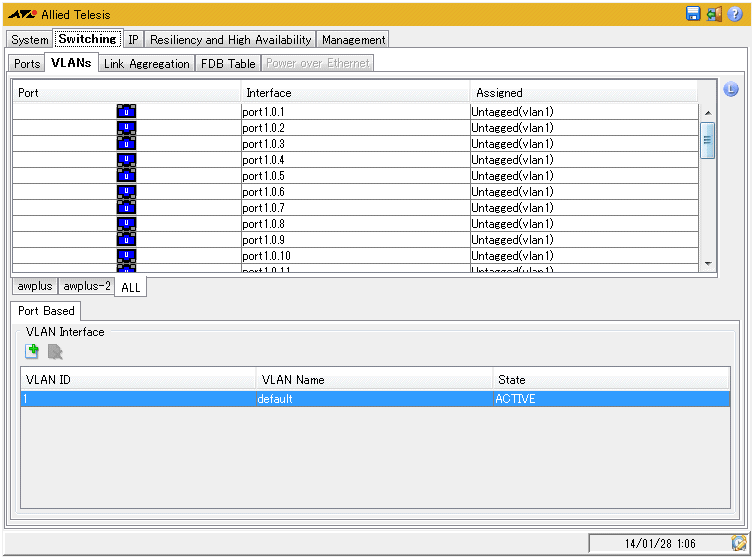Click the port table scrollbar thumb
Image resolution: width=752 pixels, height=557 pixels.
coord(707,140)
